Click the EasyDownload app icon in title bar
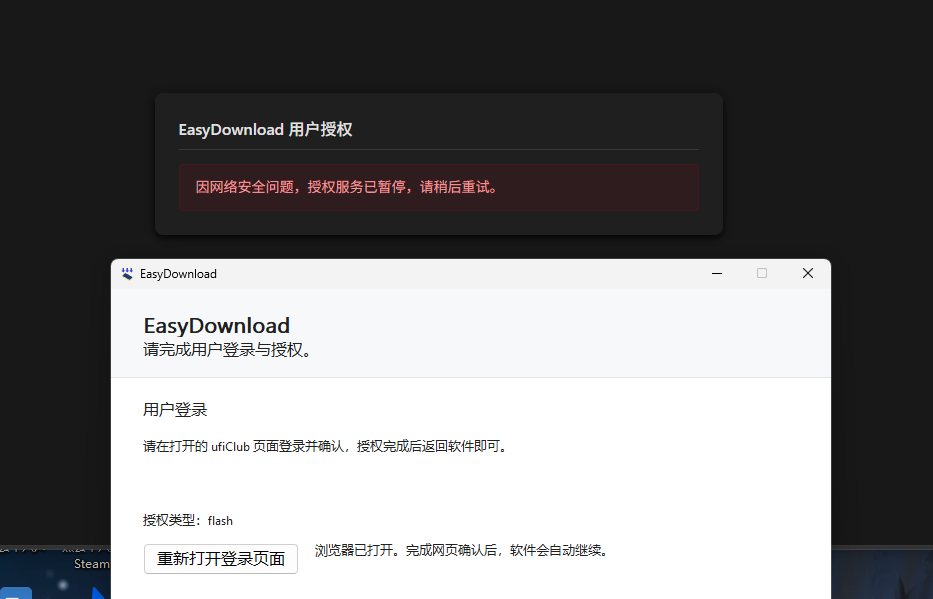Screen dimensions: 933x599 click(x=127, y=274)
